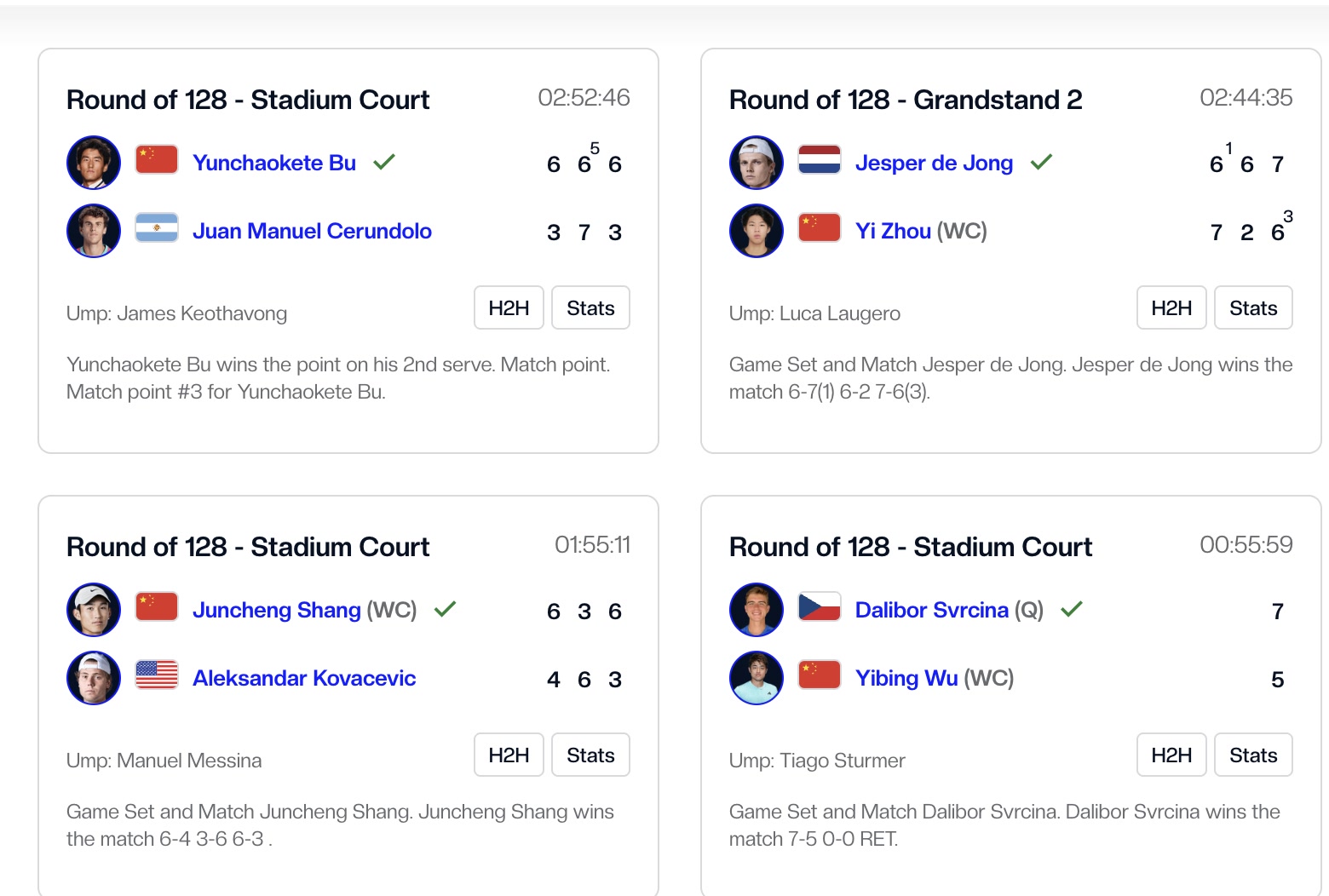Open Juan Manuel Cerundolo profile link
The image size is (1329, 896).
click(x=312, y=231)
